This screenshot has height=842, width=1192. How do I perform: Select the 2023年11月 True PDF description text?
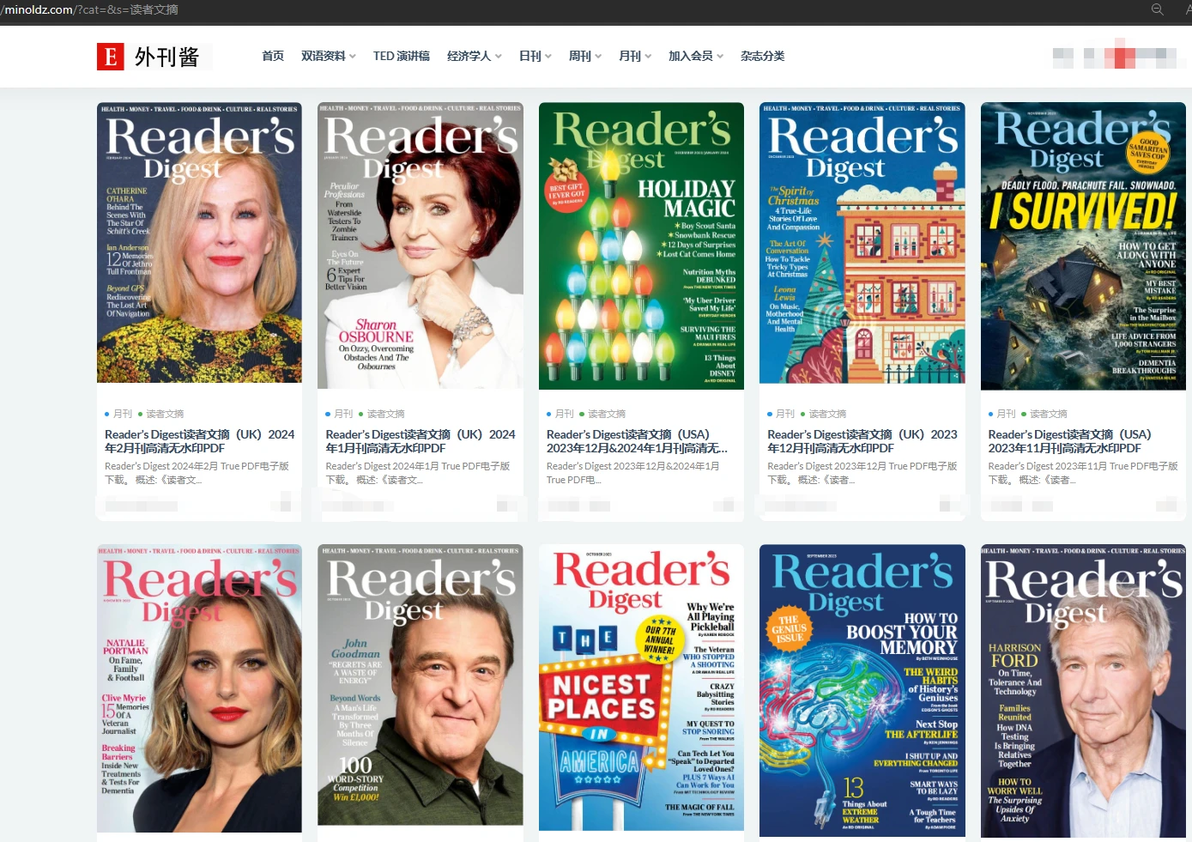tap(1083, 473)
